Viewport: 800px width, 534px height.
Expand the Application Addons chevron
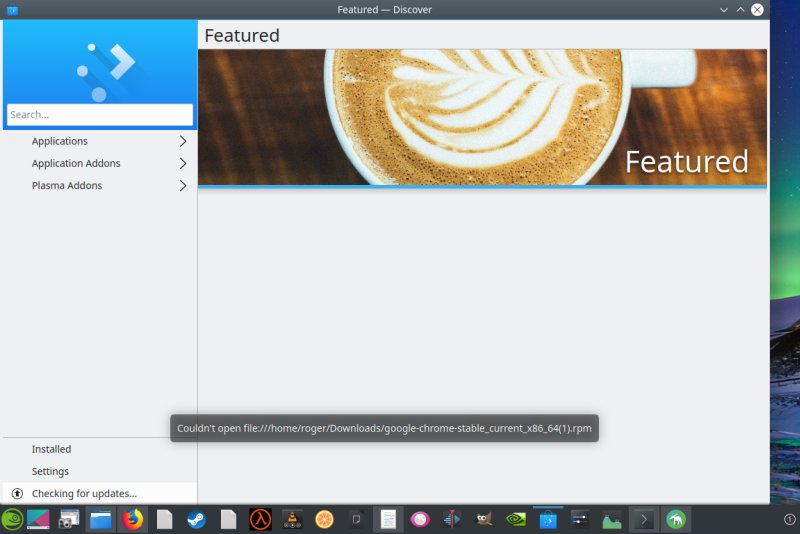coord(183,163)
